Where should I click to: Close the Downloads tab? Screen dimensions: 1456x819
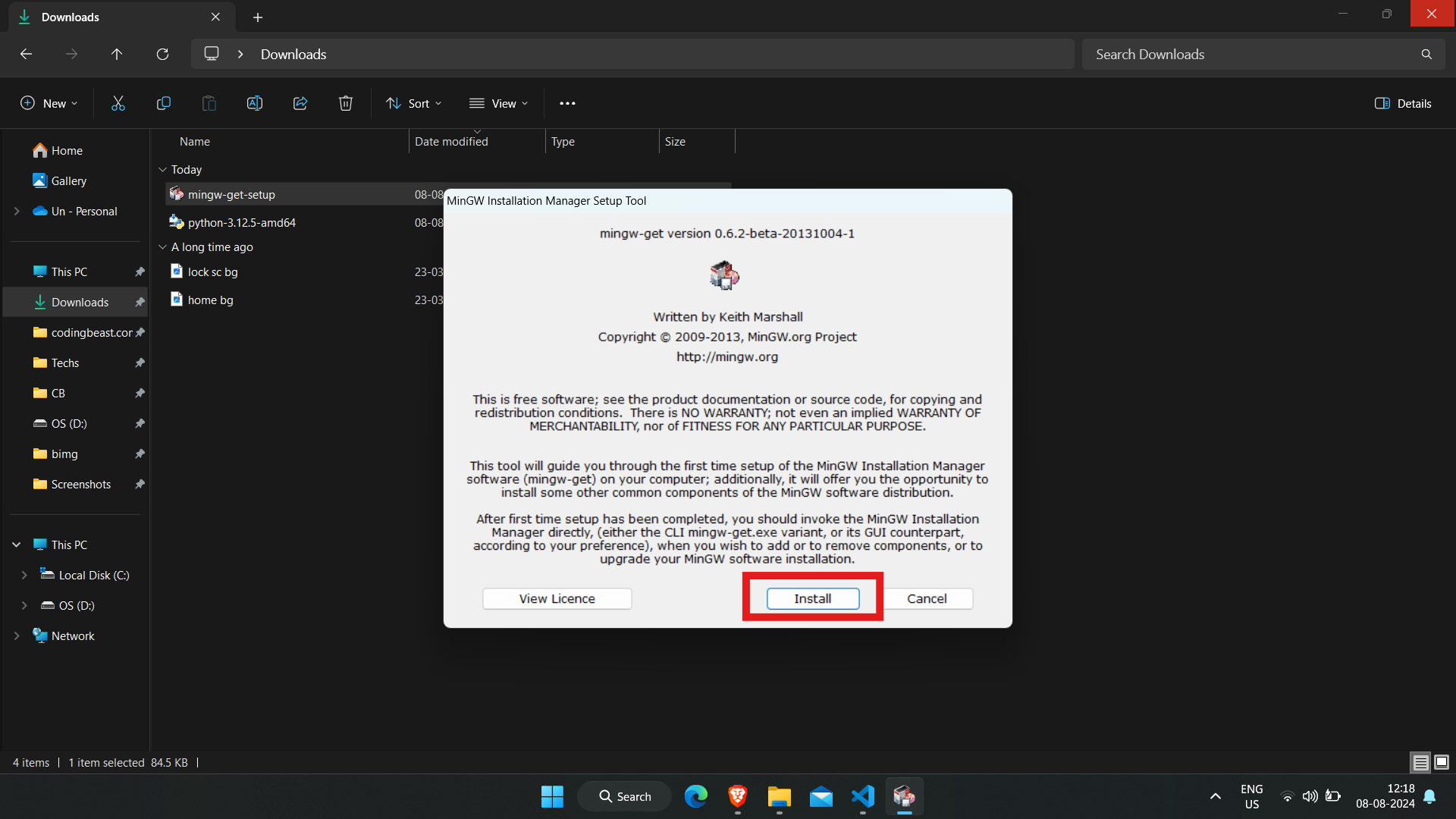click(x=215, y=17)
